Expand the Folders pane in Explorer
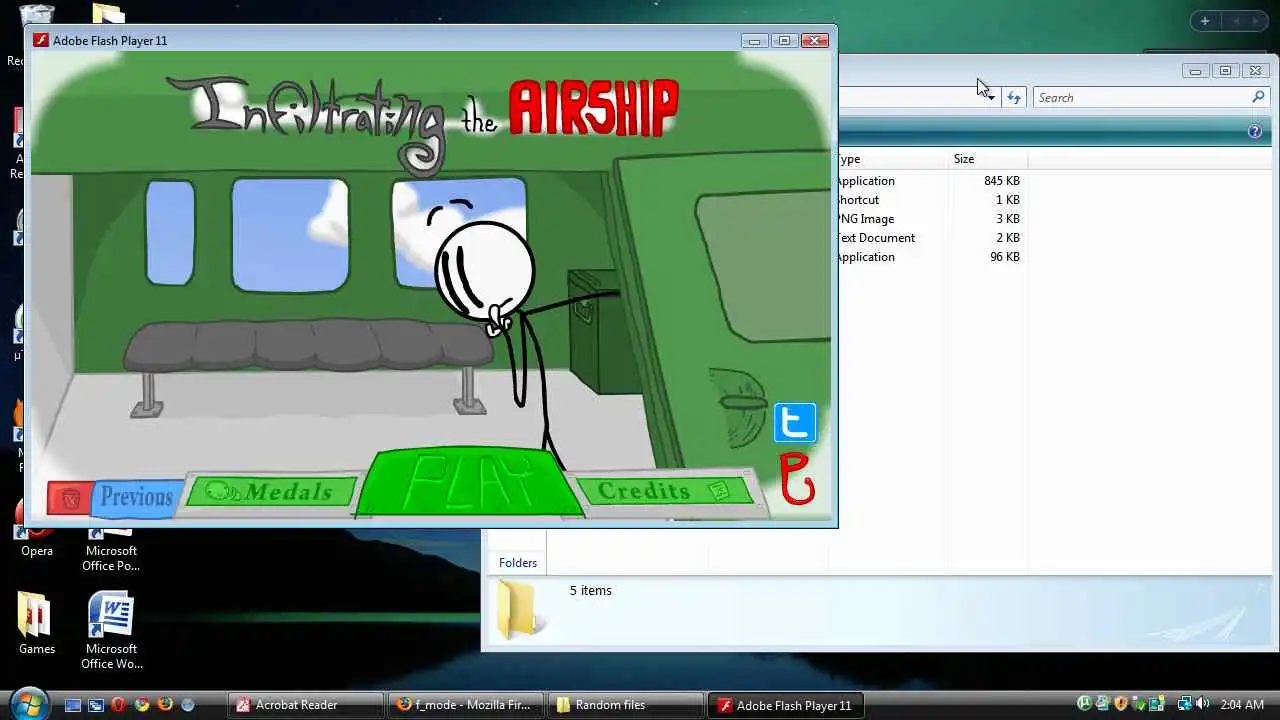This screenshot has height=720, width=1280. pyautogui.click(x=518, y=563)
